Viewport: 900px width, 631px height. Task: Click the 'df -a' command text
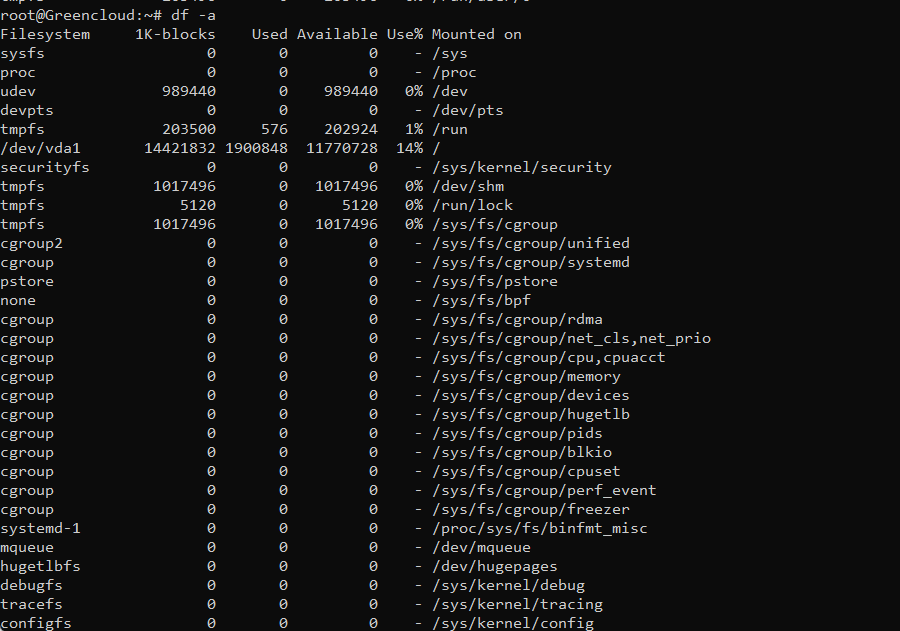tap(193, 15)
